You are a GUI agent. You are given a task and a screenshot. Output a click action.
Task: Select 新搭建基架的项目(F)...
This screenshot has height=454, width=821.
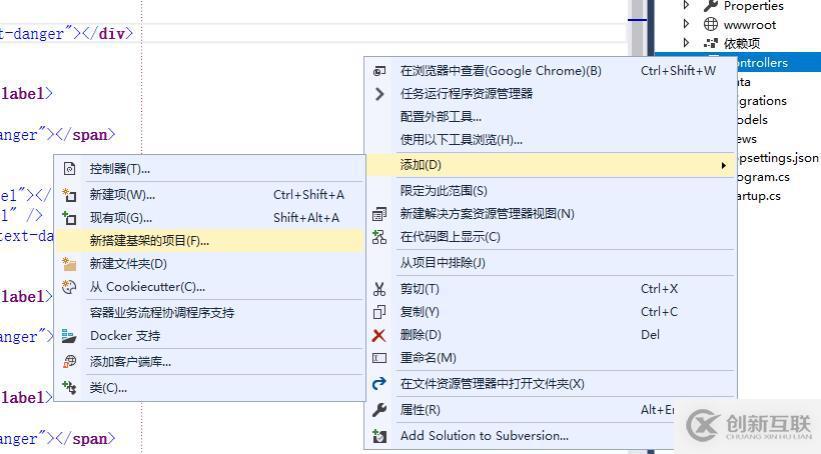[209, 240]
